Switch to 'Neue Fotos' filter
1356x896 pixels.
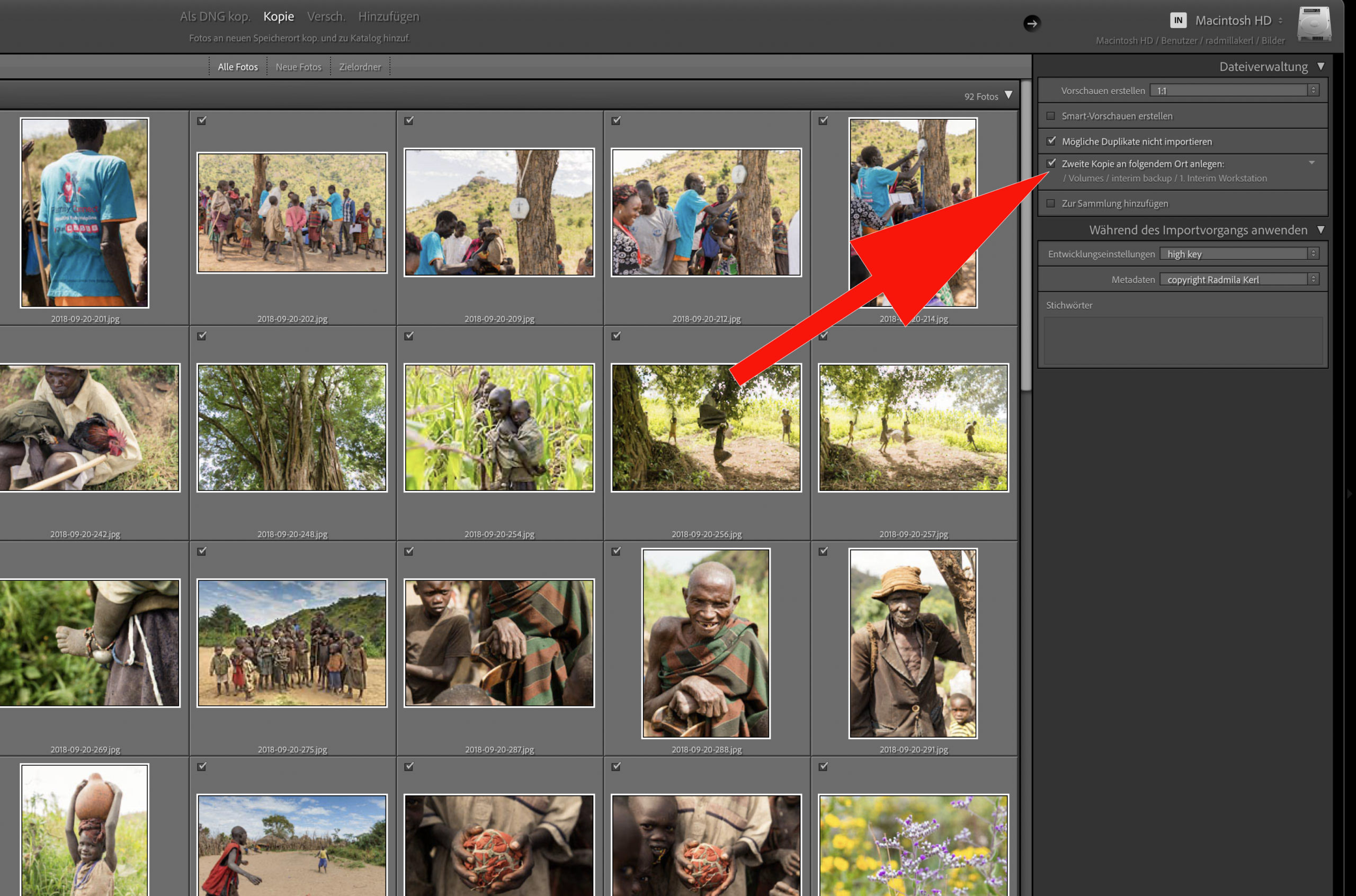298,67
